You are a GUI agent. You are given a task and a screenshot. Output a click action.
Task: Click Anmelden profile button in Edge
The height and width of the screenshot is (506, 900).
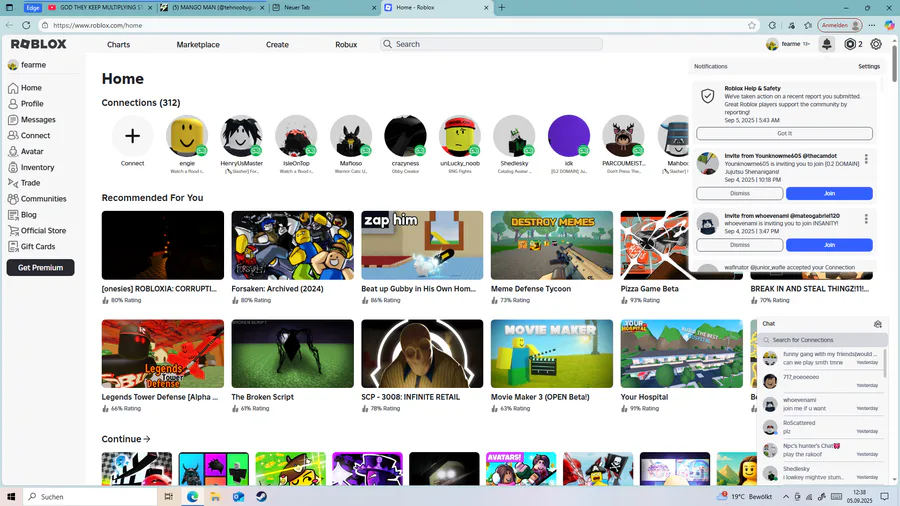[840, 25]
